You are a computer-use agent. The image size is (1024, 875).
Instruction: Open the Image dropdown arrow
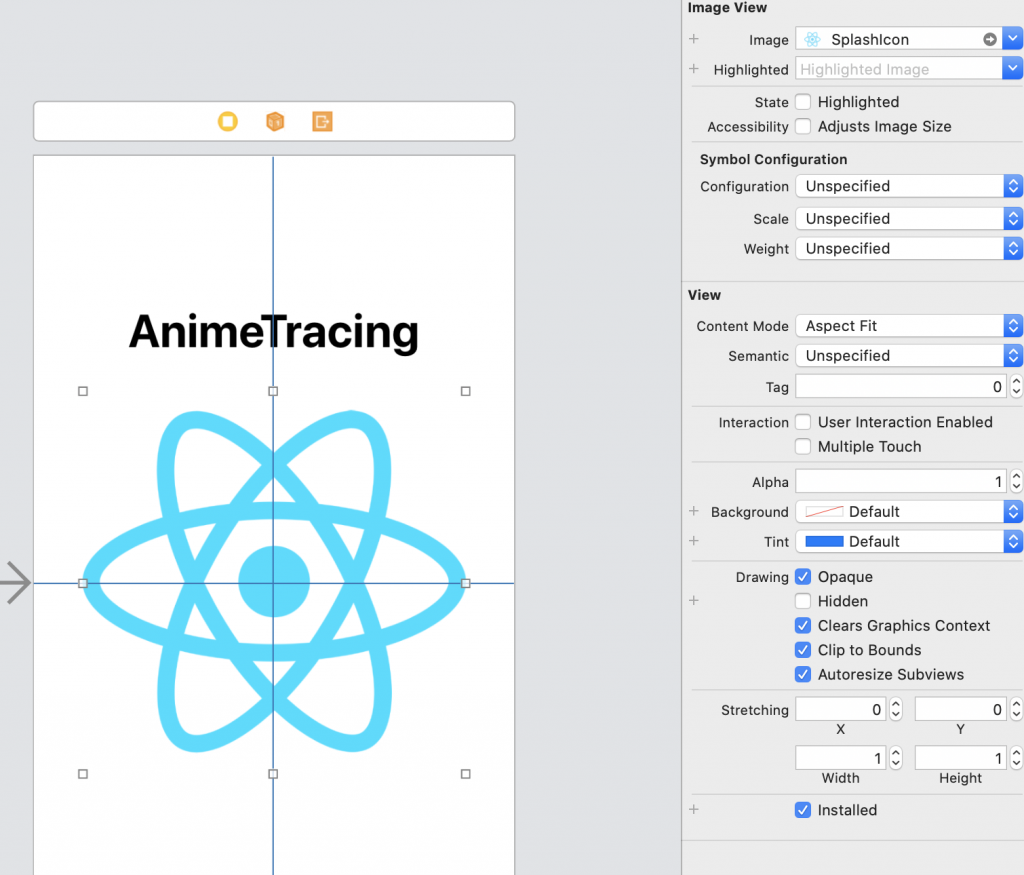tap(1013, 39)
